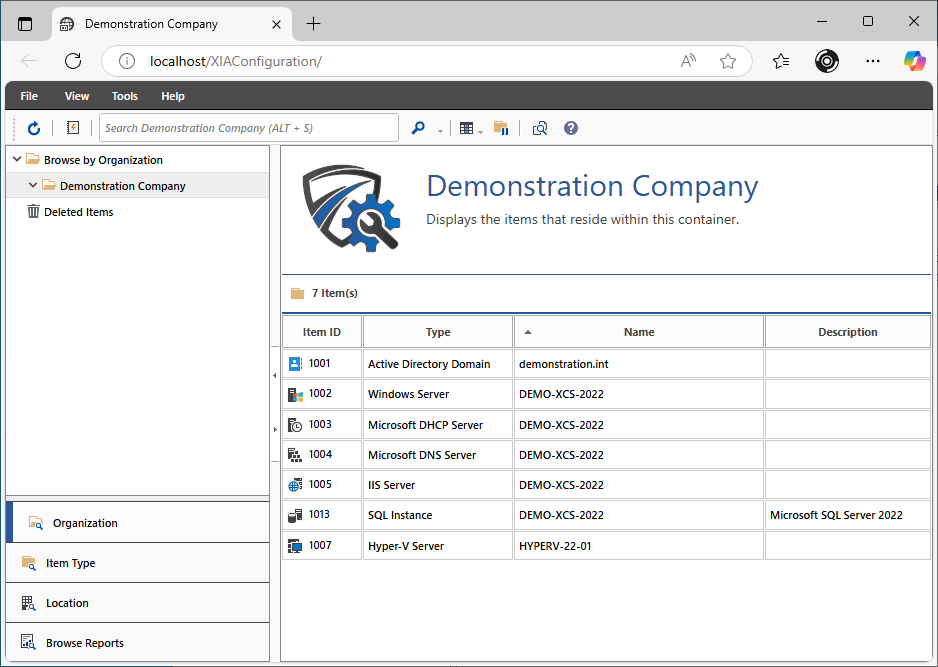Viewport: 938px width, 667px height.
Task: Open the search options dropdown arrow
Action: click(x=440, y=130)
